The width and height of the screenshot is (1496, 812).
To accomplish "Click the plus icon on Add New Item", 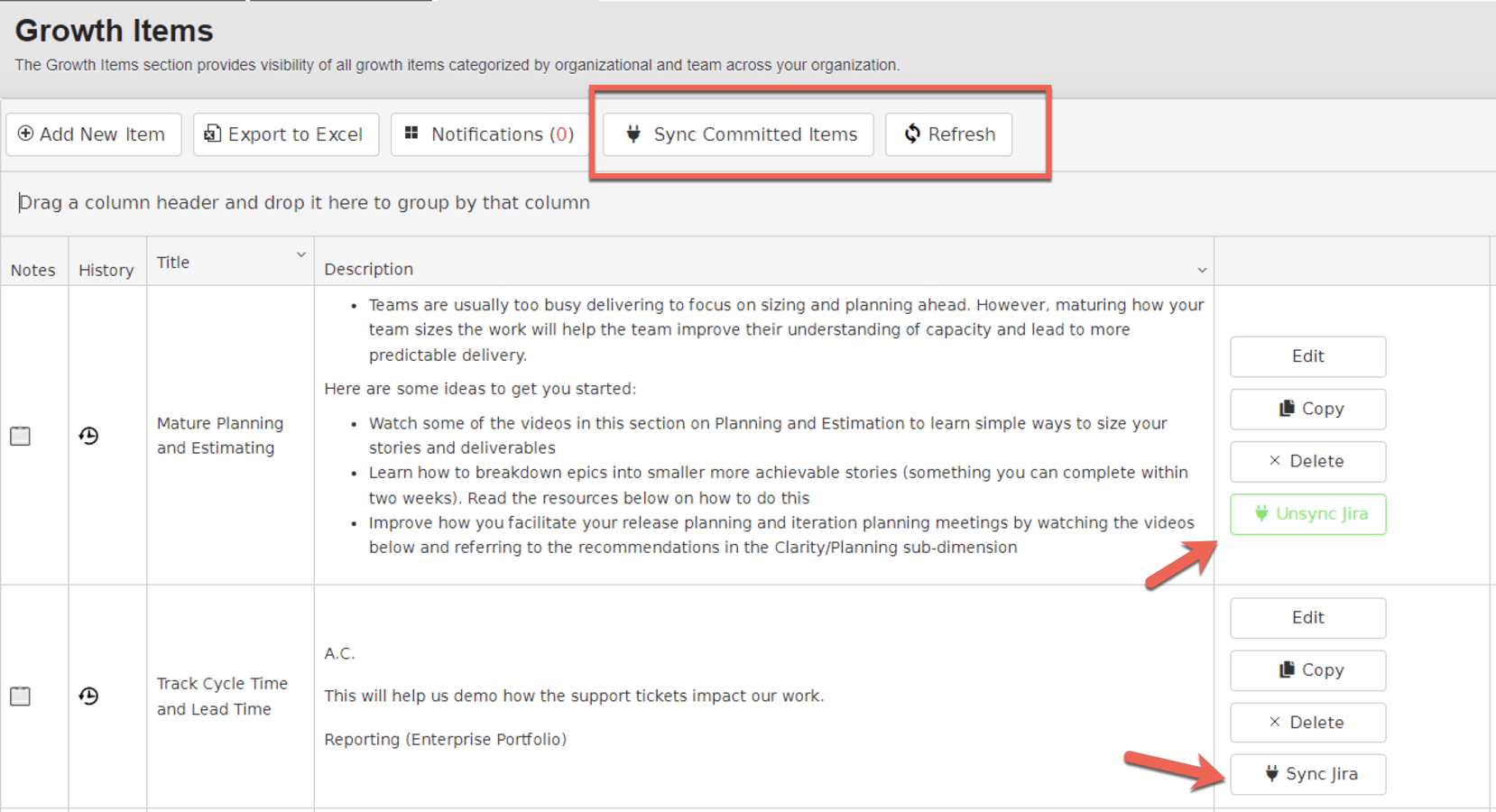I will [26, 134].
